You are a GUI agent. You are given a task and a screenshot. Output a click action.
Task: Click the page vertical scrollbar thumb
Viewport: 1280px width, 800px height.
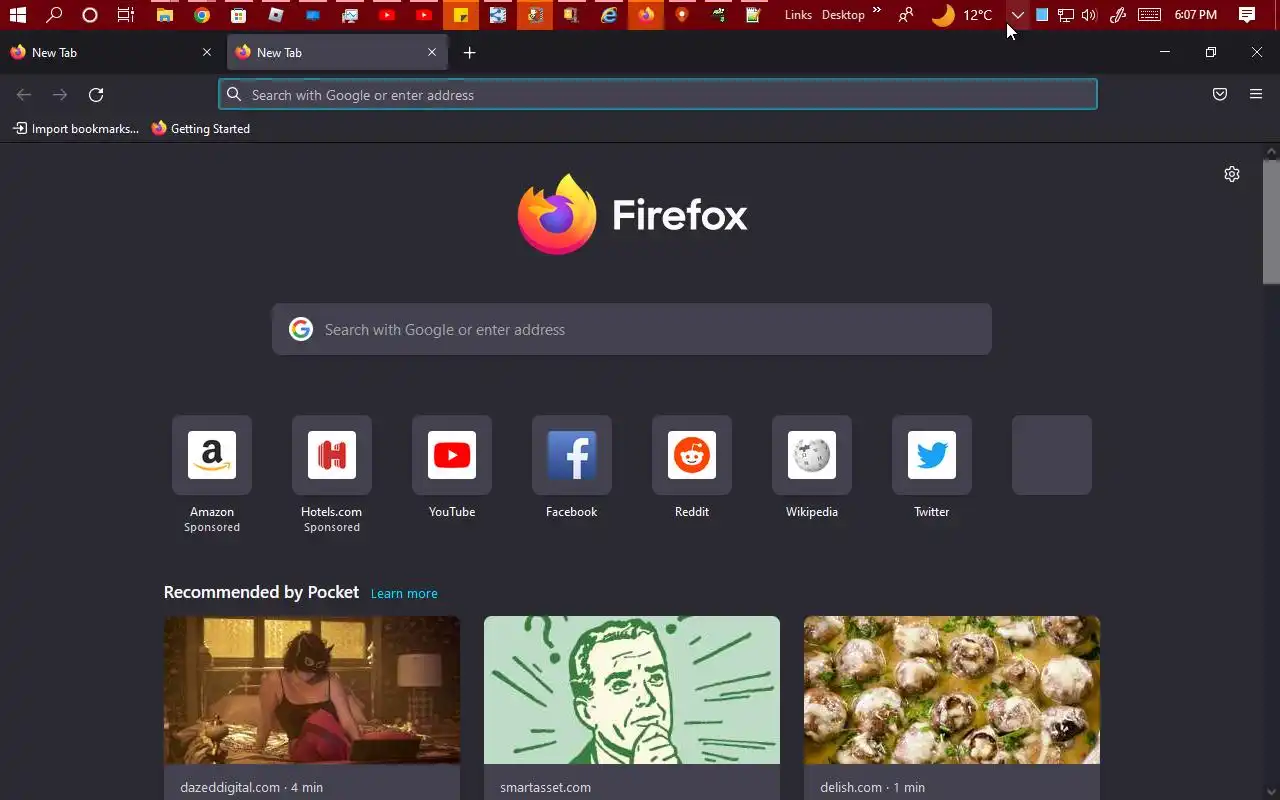[1271, 221]
